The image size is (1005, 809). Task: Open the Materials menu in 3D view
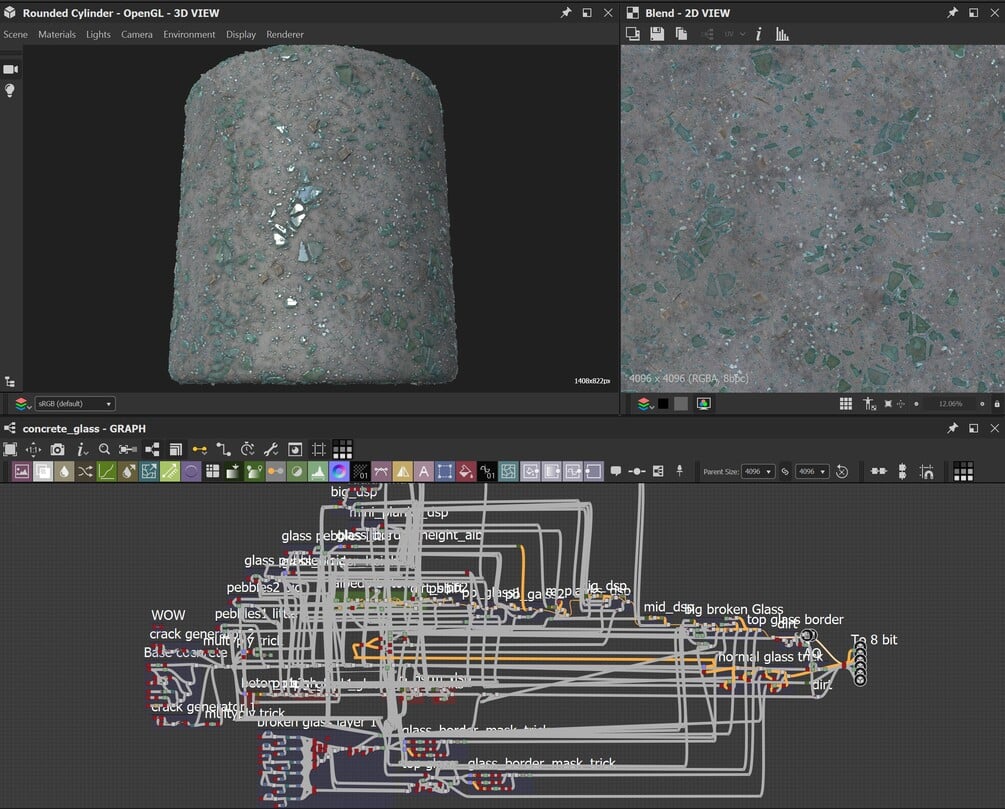(x=57, y=34)
